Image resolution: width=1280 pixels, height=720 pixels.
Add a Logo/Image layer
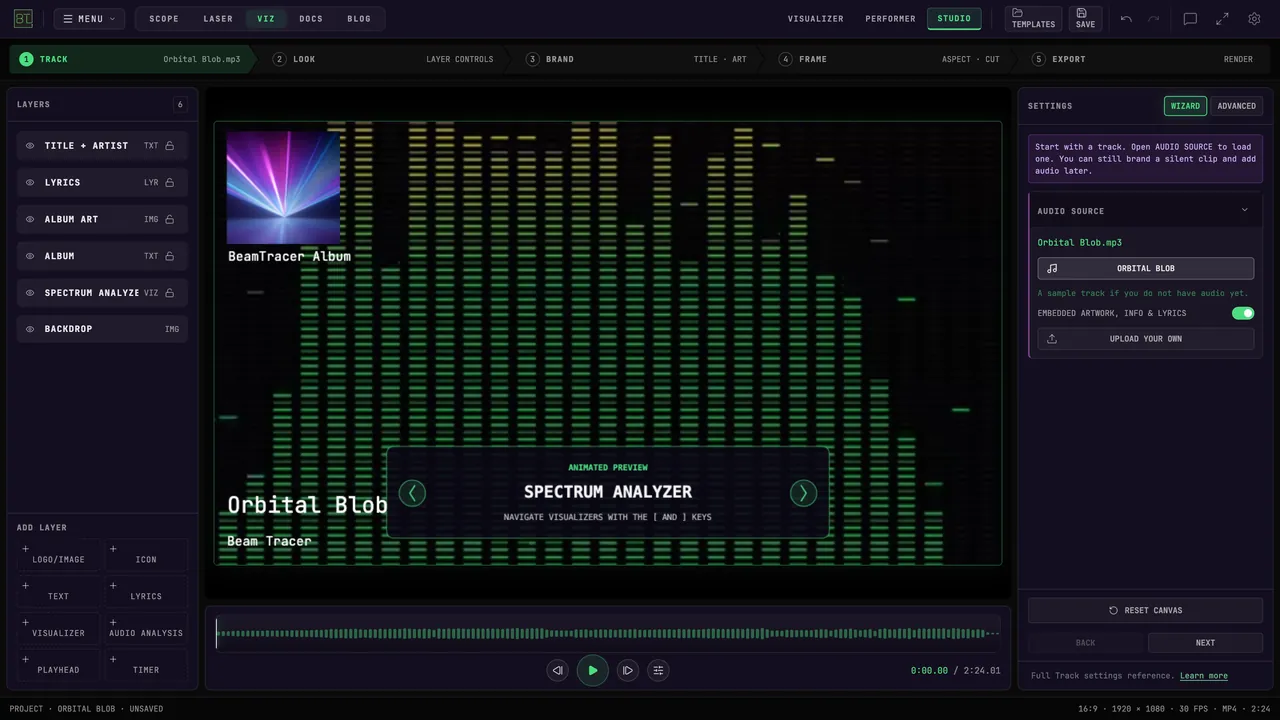58,555
